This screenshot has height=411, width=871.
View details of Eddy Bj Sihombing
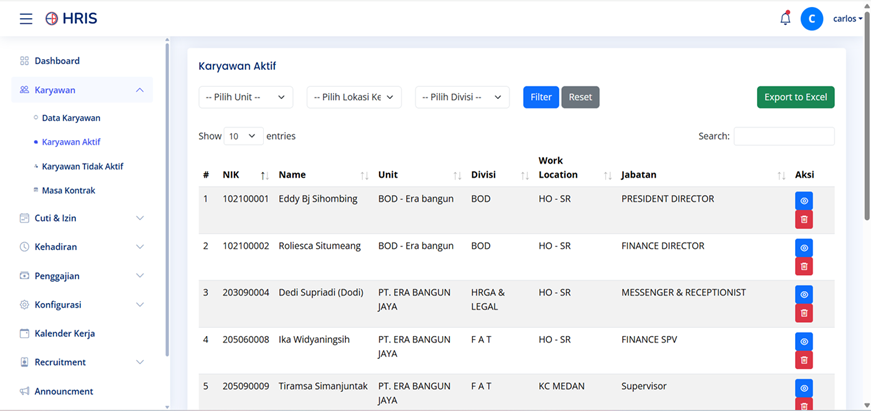pyautogui.click(x=804, y=201)
